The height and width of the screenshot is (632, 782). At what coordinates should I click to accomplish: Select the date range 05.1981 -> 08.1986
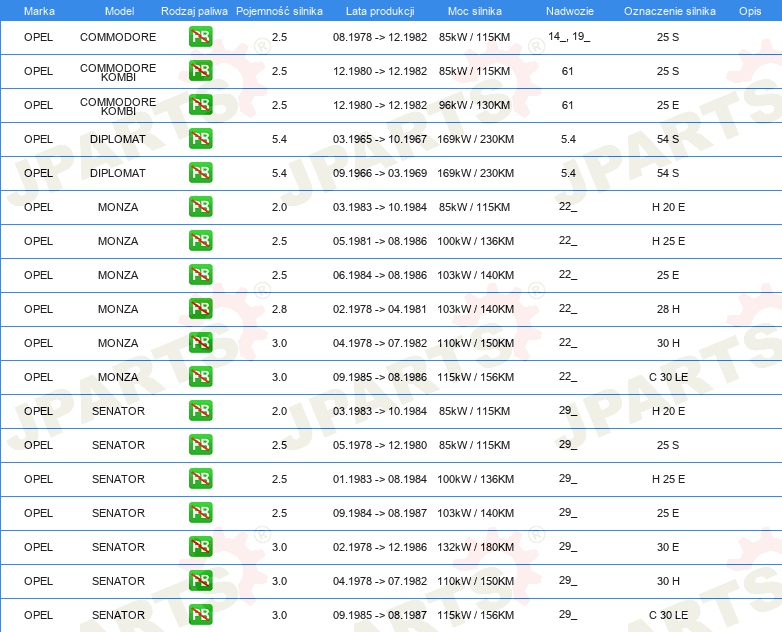point(380,241)
